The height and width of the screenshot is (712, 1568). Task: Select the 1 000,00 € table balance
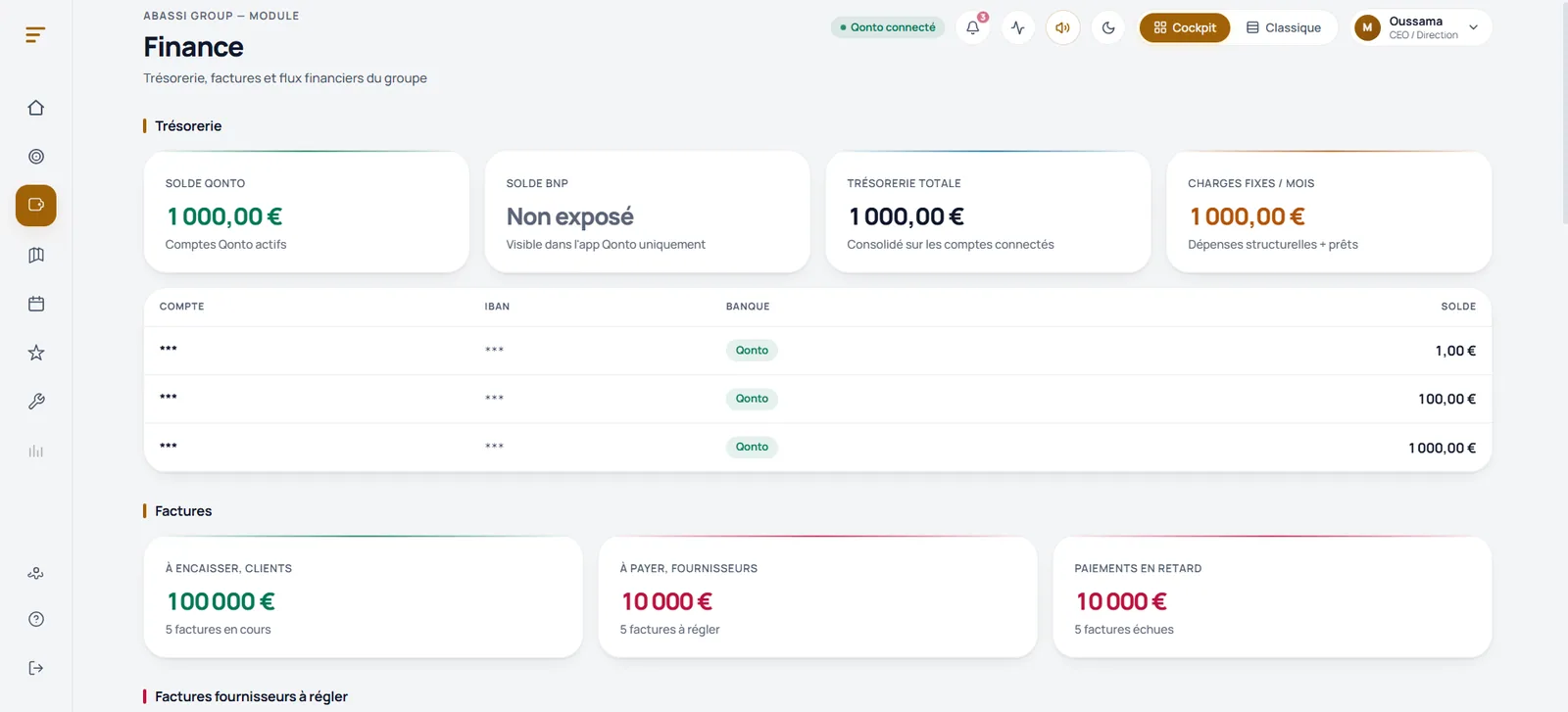point(1443,448)
